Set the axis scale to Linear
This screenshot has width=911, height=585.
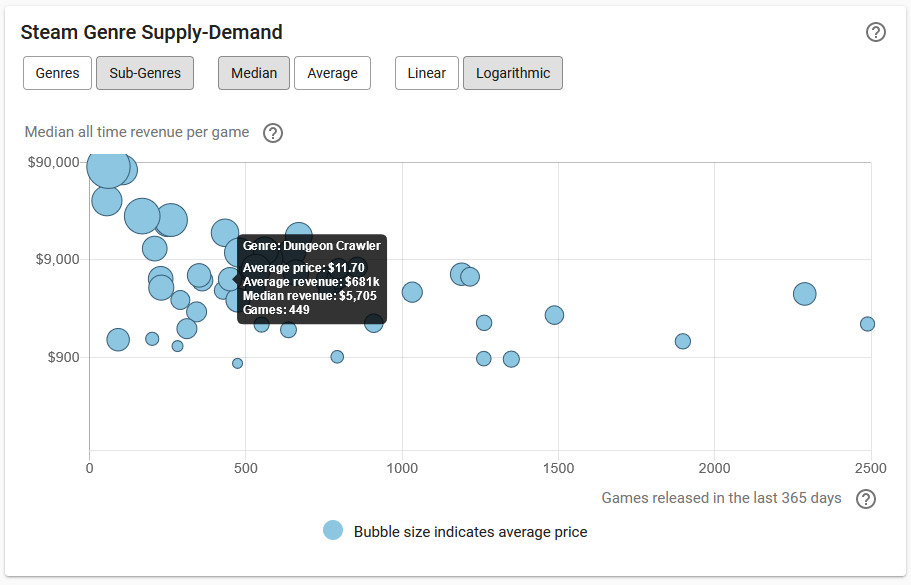coord(426,73)
